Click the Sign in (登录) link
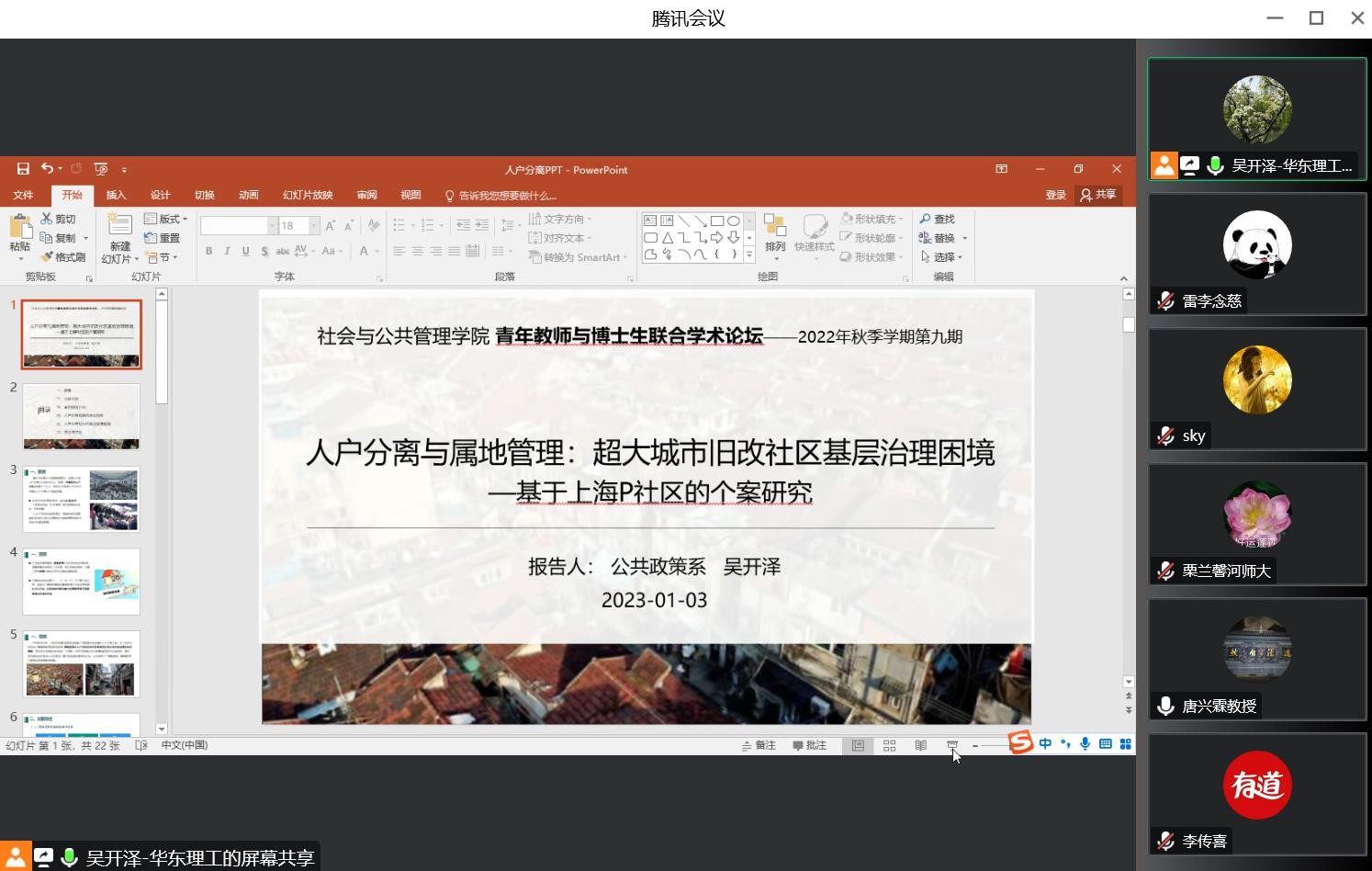The height and width of the screenshot is (871, 1372). [x=1055, y=195]
